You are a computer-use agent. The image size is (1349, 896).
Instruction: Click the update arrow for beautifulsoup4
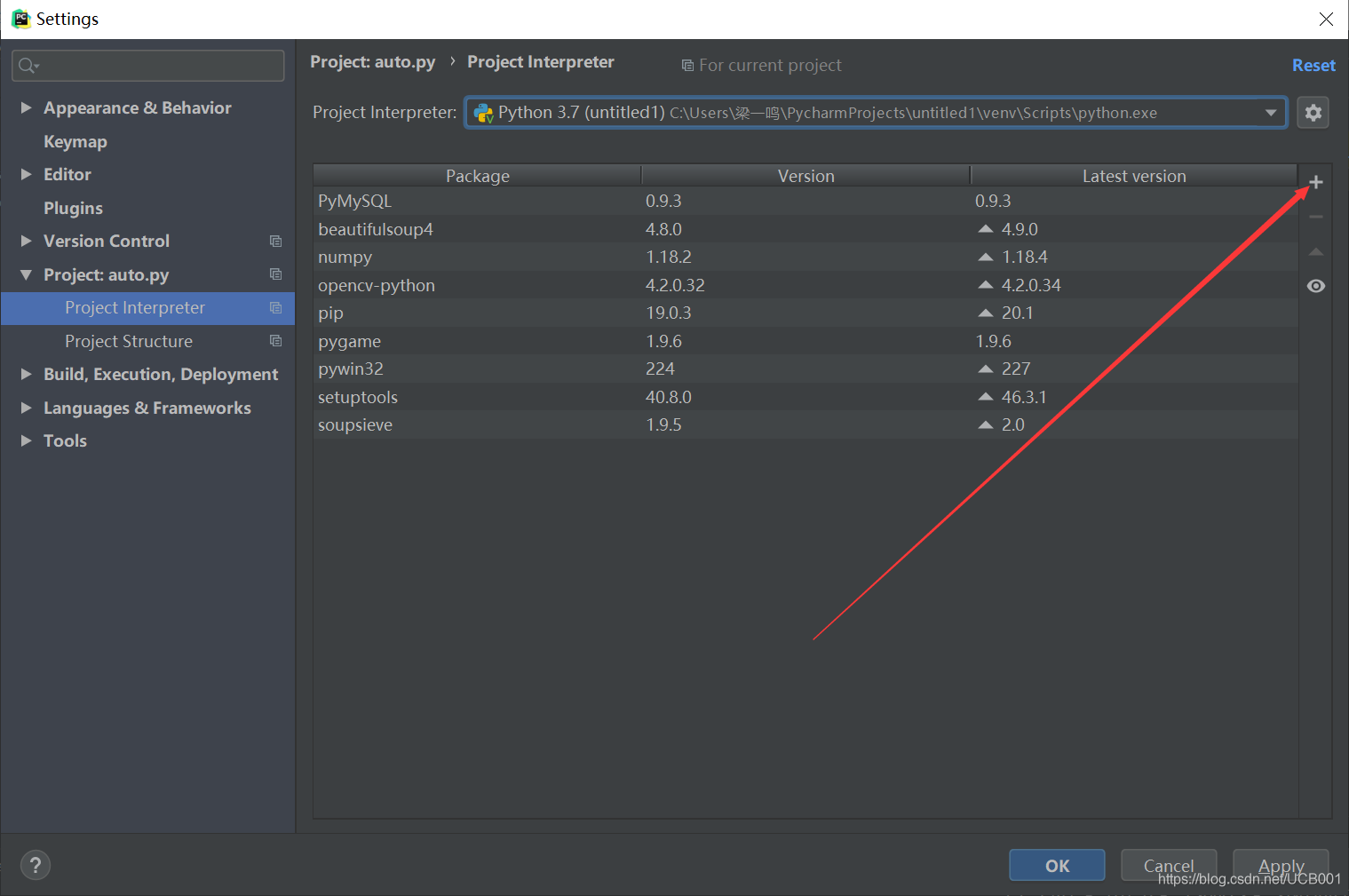coord(985,229)
